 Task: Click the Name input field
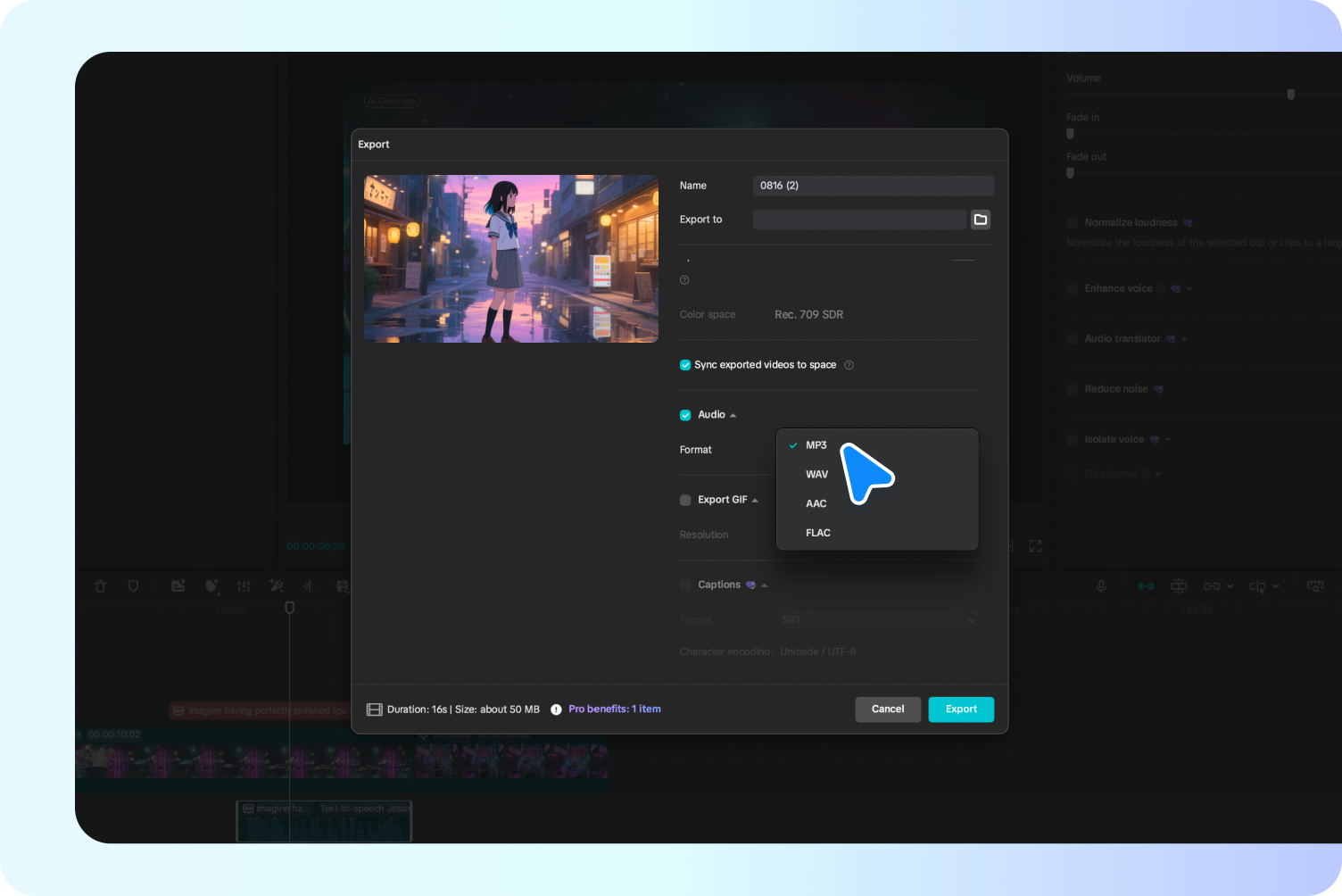point(874,186)
